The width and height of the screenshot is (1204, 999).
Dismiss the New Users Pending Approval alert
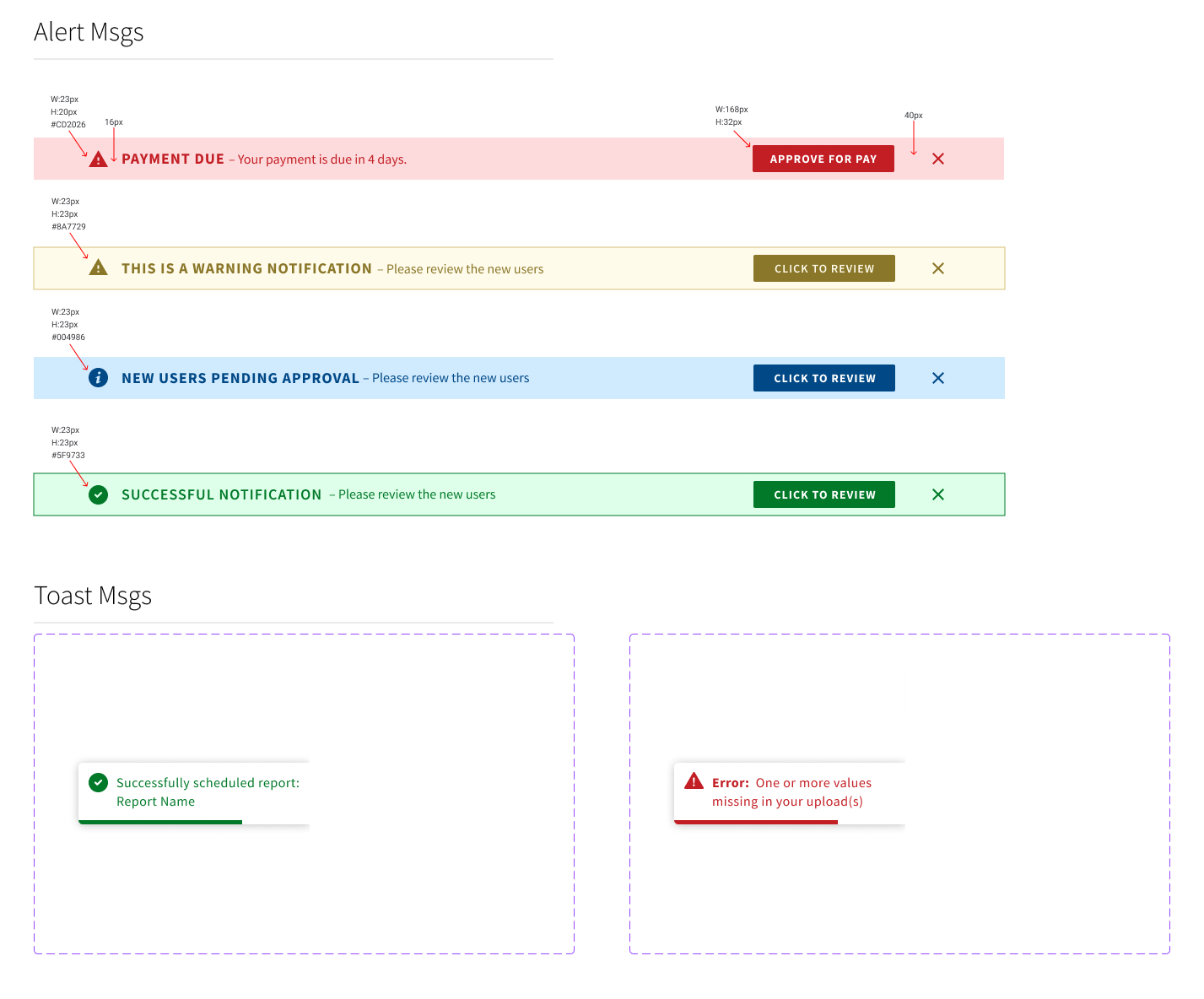(x=937, y=378)
